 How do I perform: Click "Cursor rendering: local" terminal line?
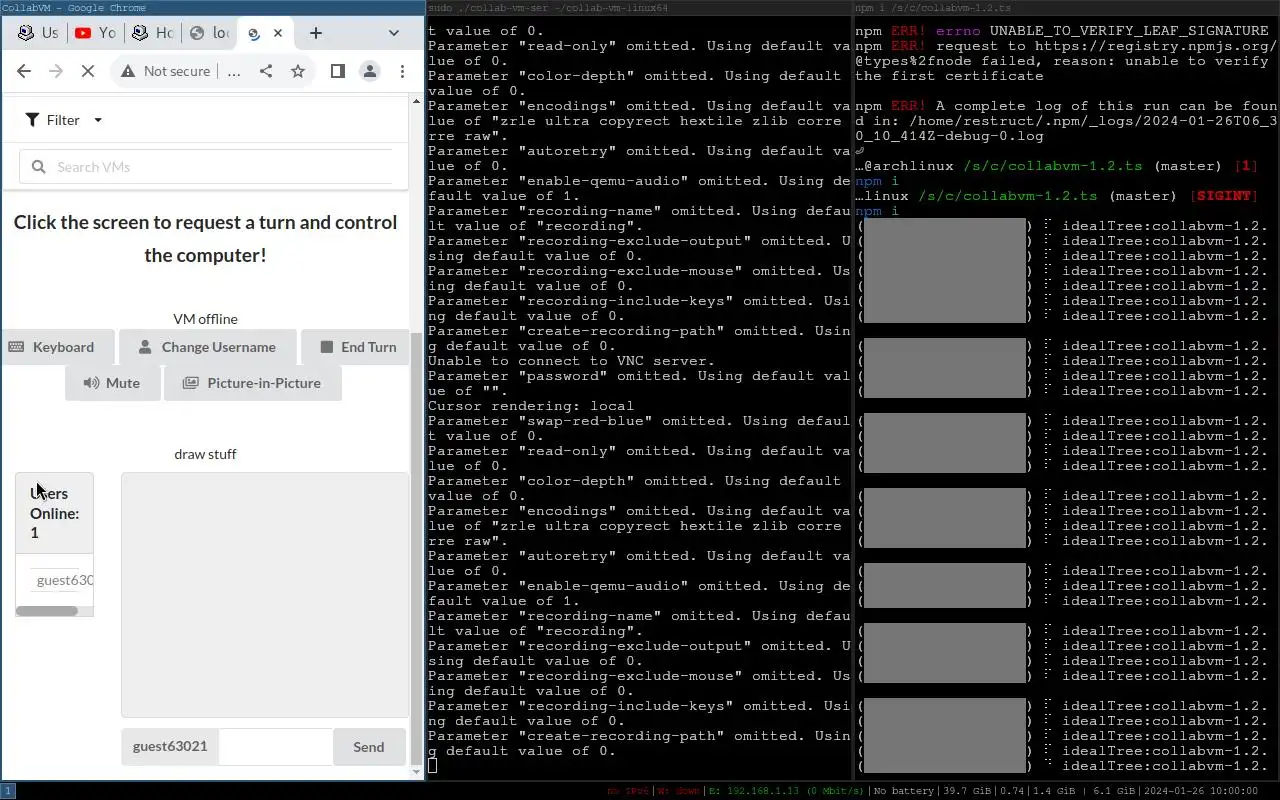point(531,406)
